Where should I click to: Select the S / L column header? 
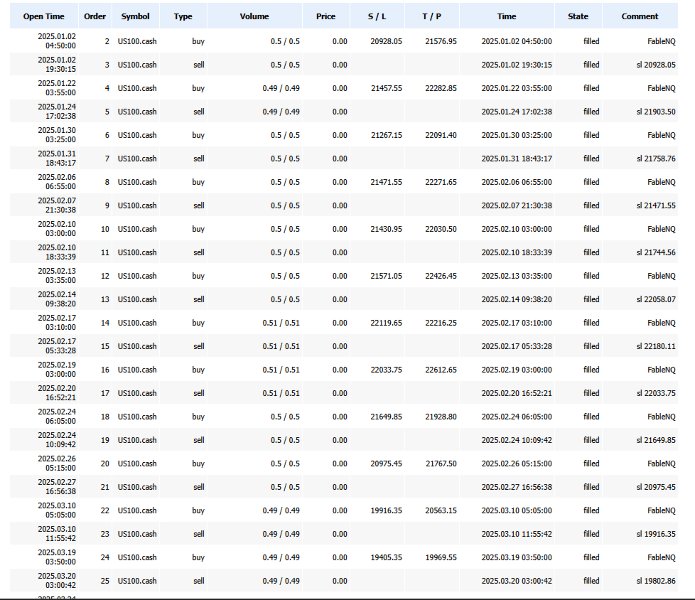click(x=377, y=16)
